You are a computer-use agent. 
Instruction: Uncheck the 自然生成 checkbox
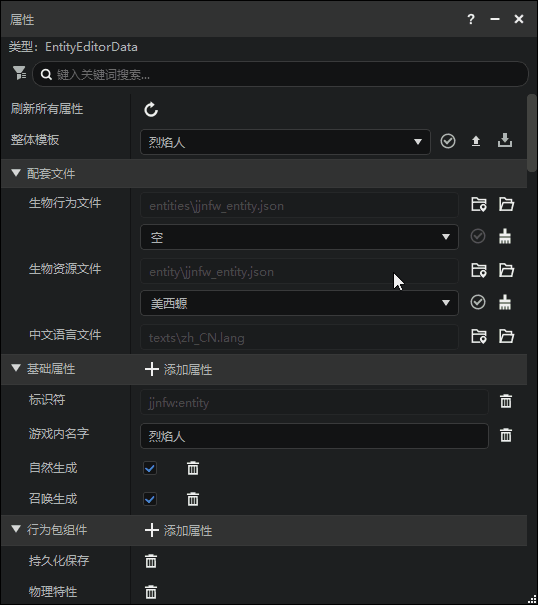(150, 468)
